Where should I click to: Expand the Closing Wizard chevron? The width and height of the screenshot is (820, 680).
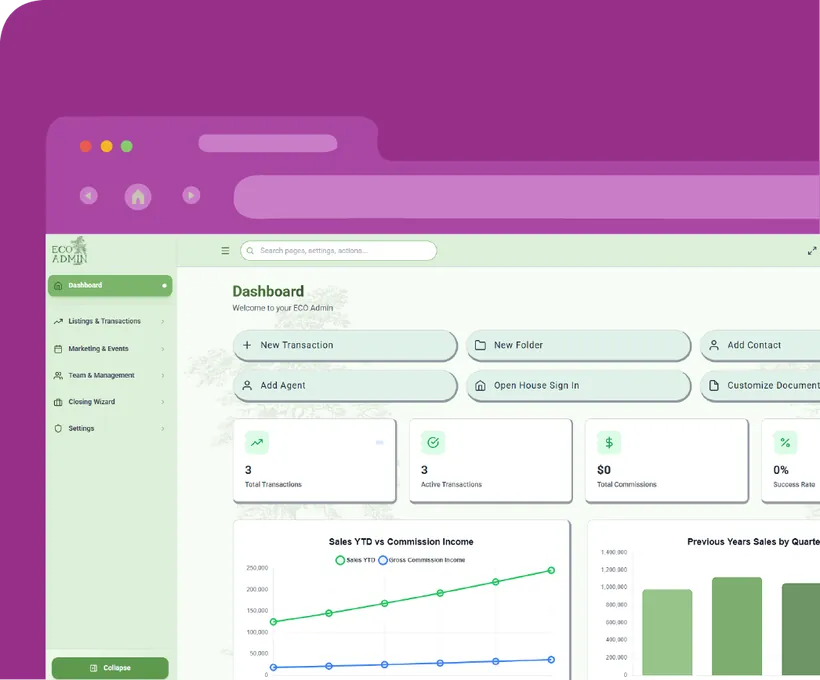point(163,402)
